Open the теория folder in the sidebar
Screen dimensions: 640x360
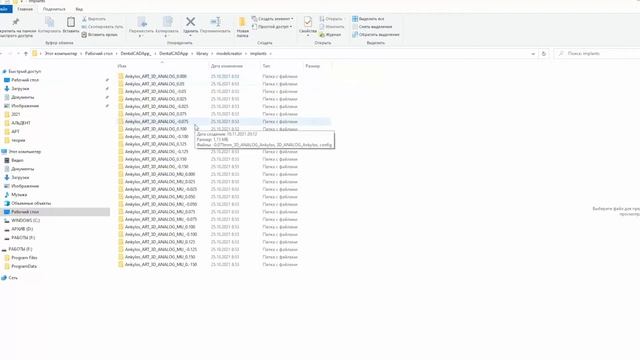[18, 140]
